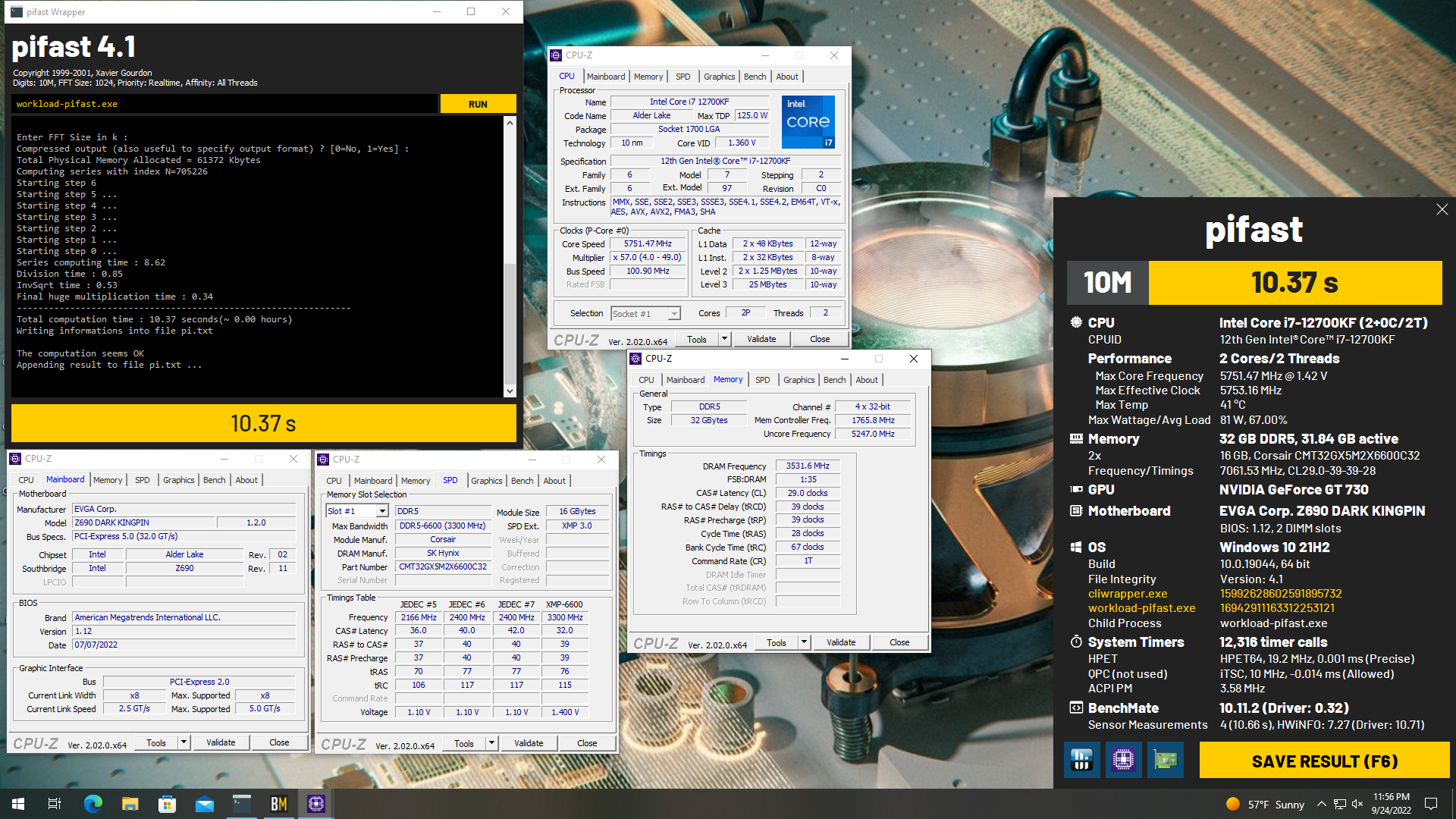
Task: Open the taskbar clock and date
Action: coord(1392,804)
